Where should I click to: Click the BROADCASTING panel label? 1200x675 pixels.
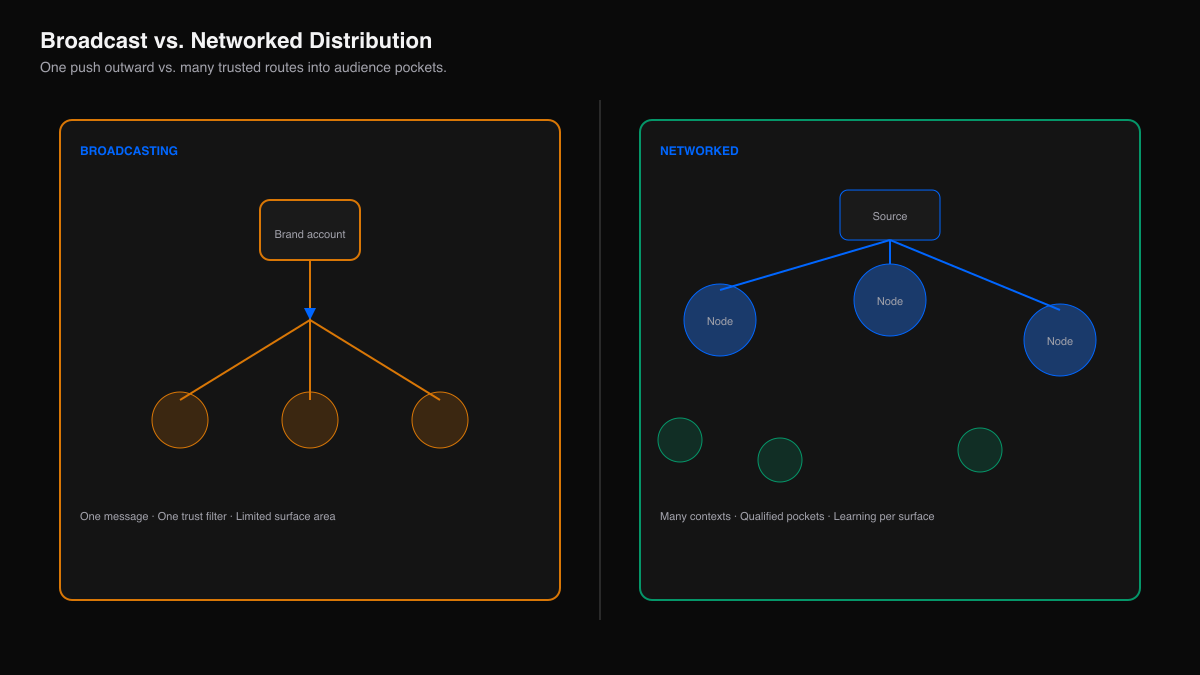129,151
